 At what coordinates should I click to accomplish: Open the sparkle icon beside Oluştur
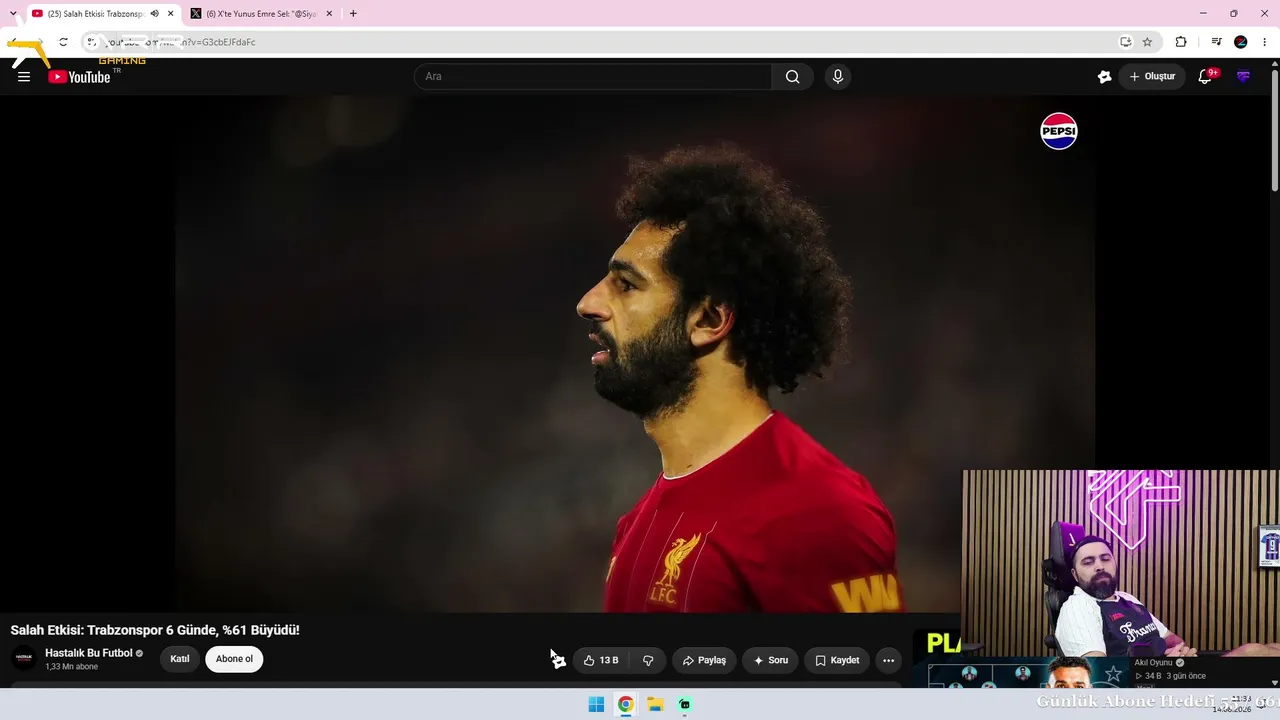coord(1104,77)
